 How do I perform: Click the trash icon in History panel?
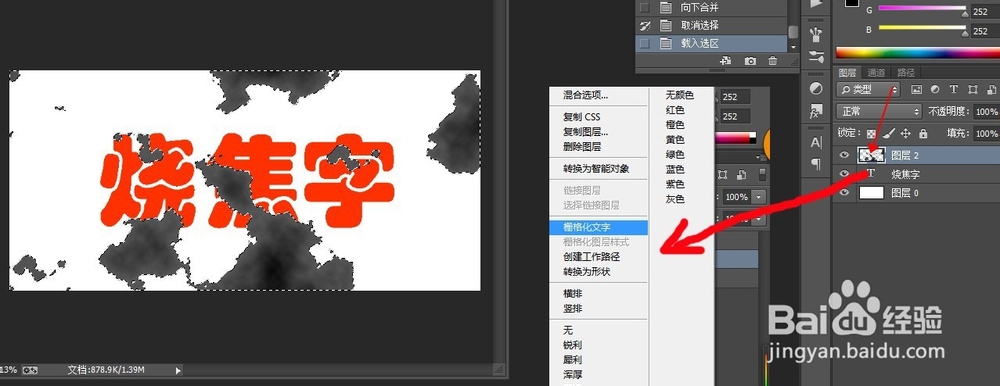coord(773,61)
